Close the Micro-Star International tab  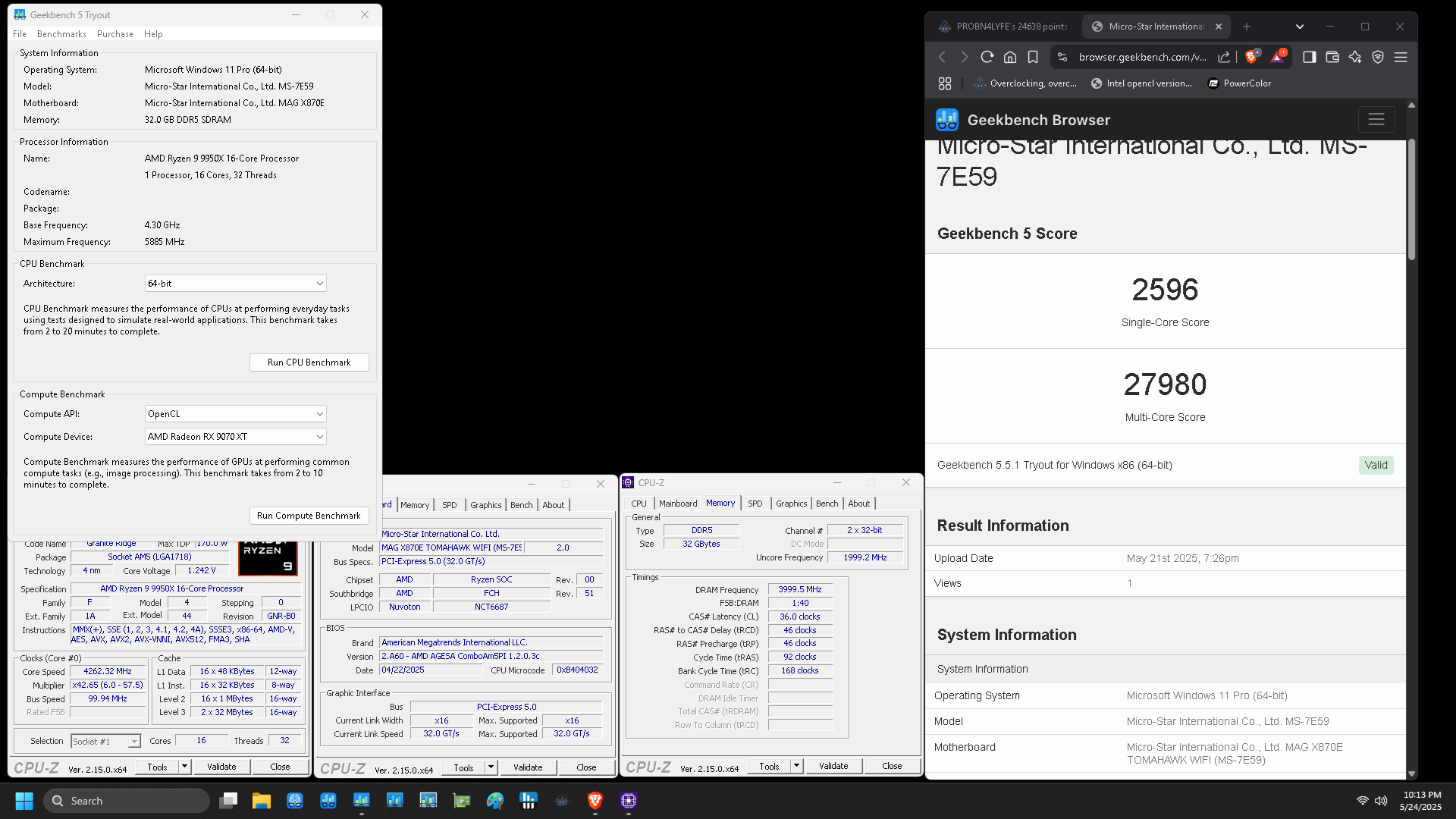point(1219,27)
